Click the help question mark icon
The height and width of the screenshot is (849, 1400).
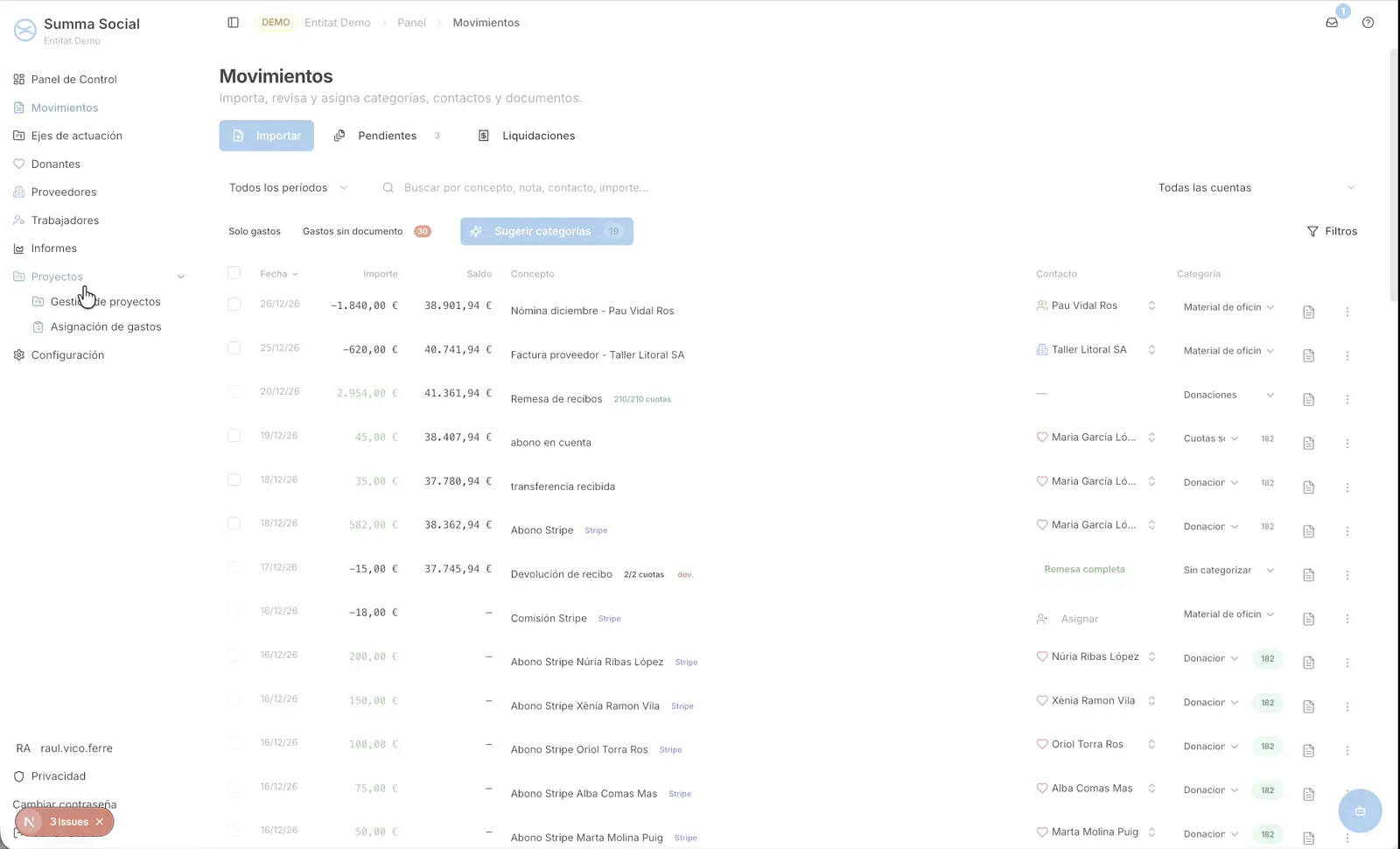(1368, 23)
